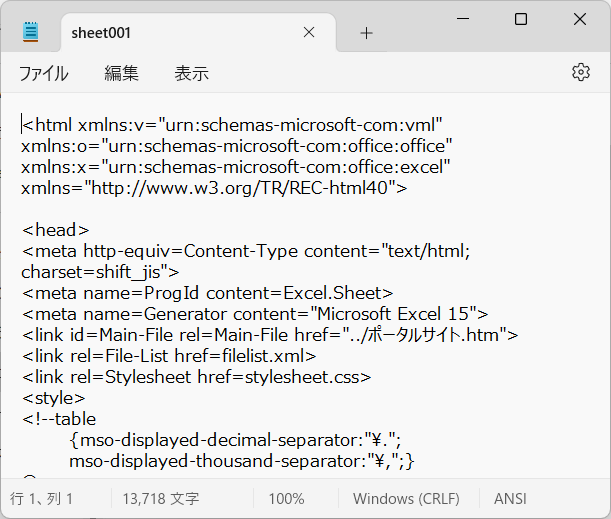This screenshot has width=611, height=519.
Task: Close the Notepad window
Action: [x=581, y=19]
